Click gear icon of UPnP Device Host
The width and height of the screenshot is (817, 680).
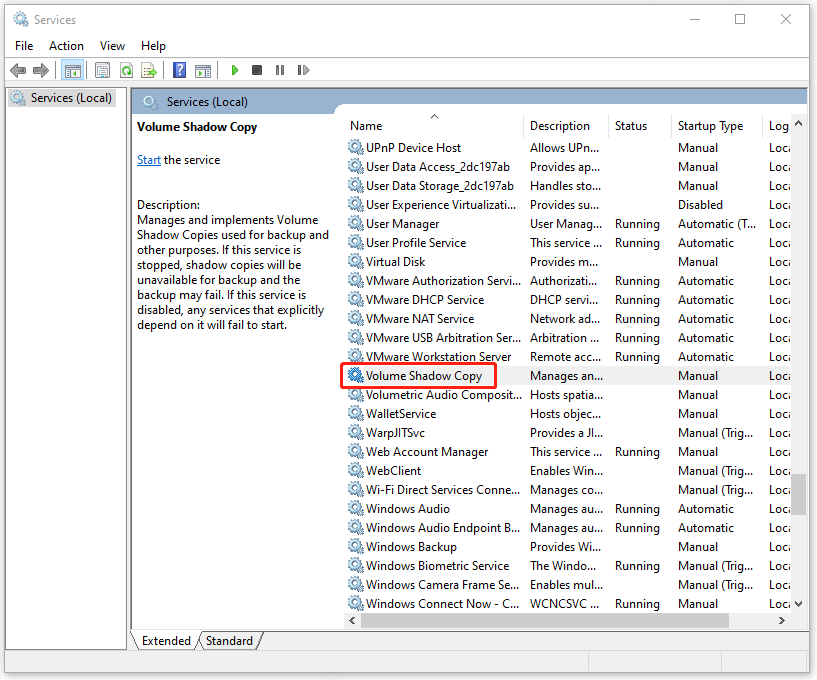pyautogui.click(x=356, y=147)
